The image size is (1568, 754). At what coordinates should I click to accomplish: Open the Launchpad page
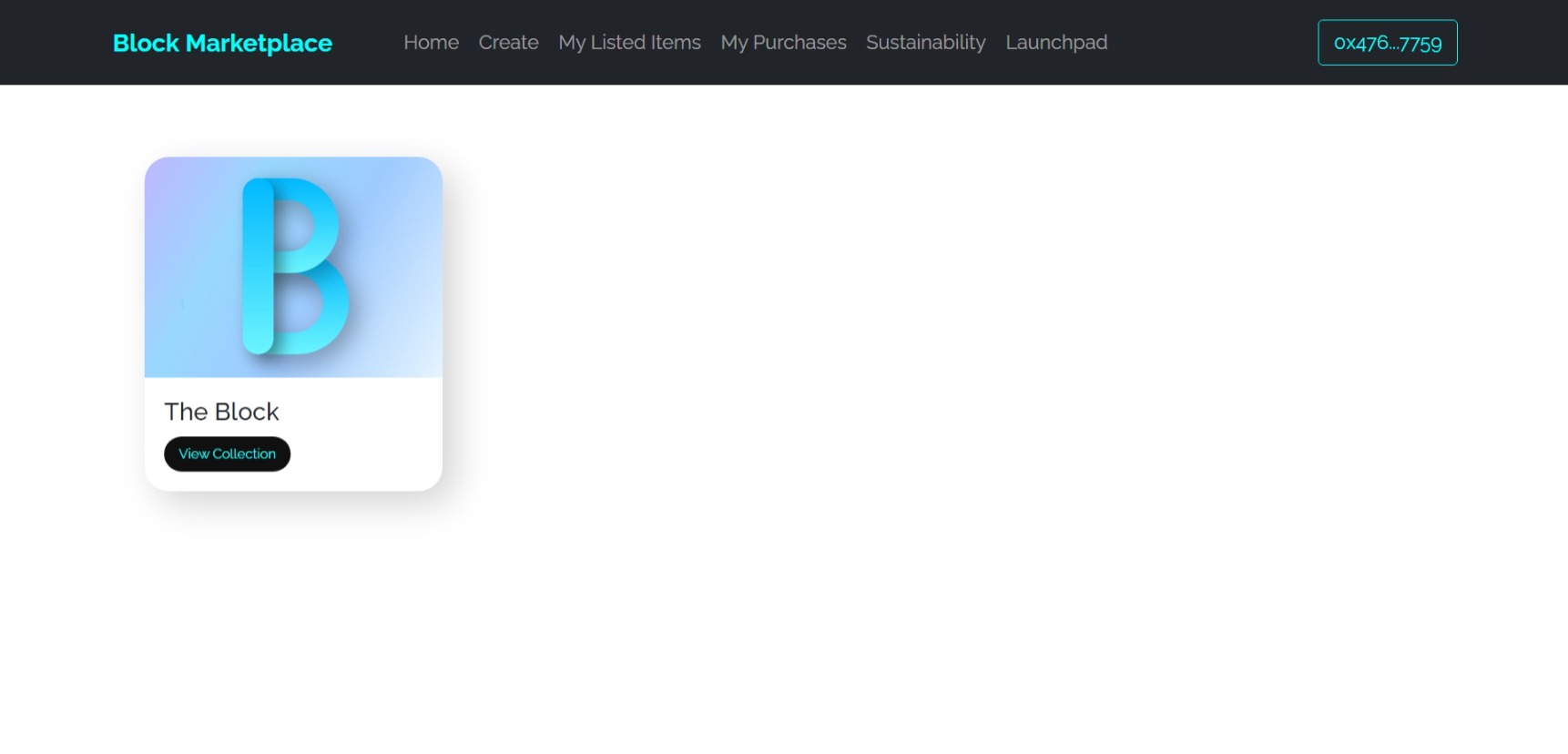1057,43
